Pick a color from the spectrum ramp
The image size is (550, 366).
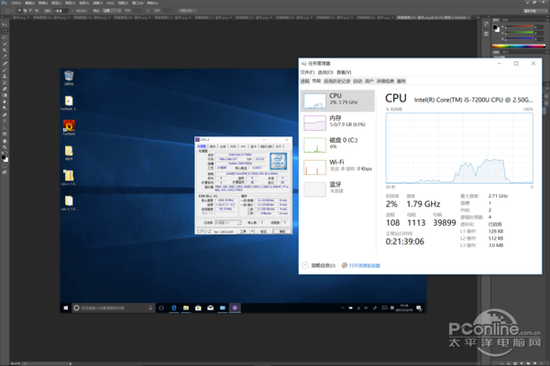click(519, 46)
